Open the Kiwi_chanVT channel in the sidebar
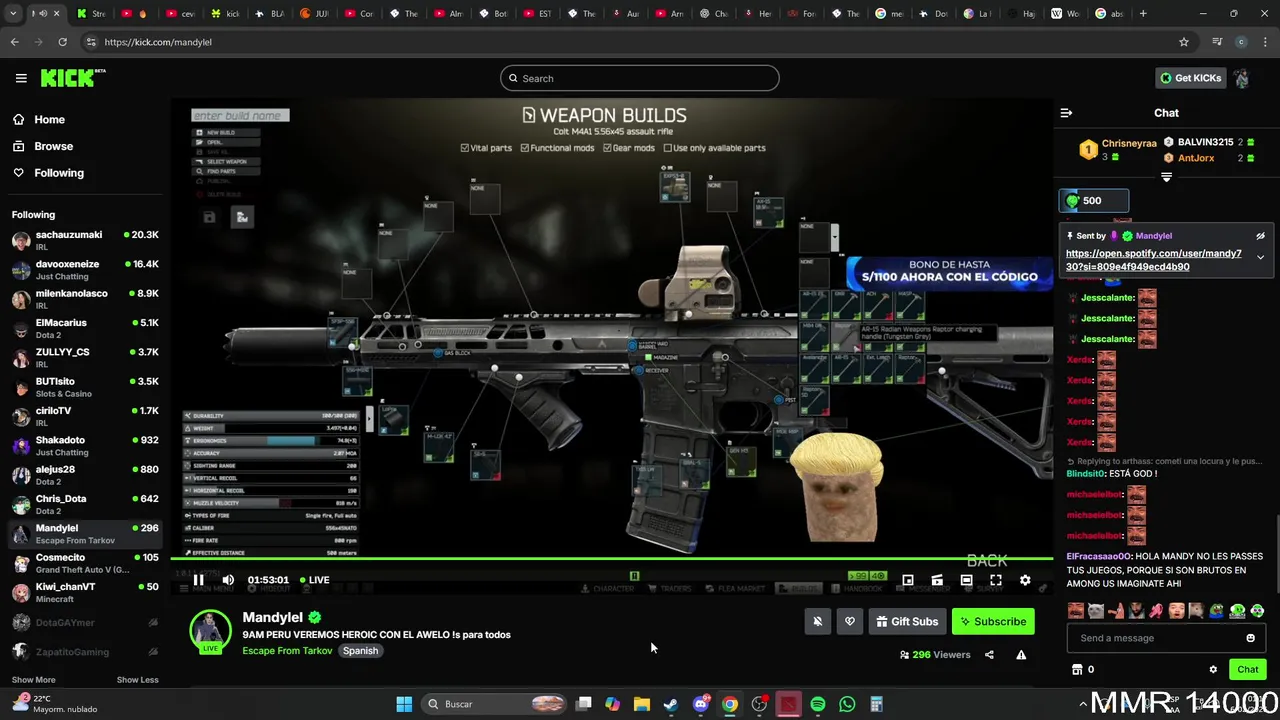 (x=85, y=592)
